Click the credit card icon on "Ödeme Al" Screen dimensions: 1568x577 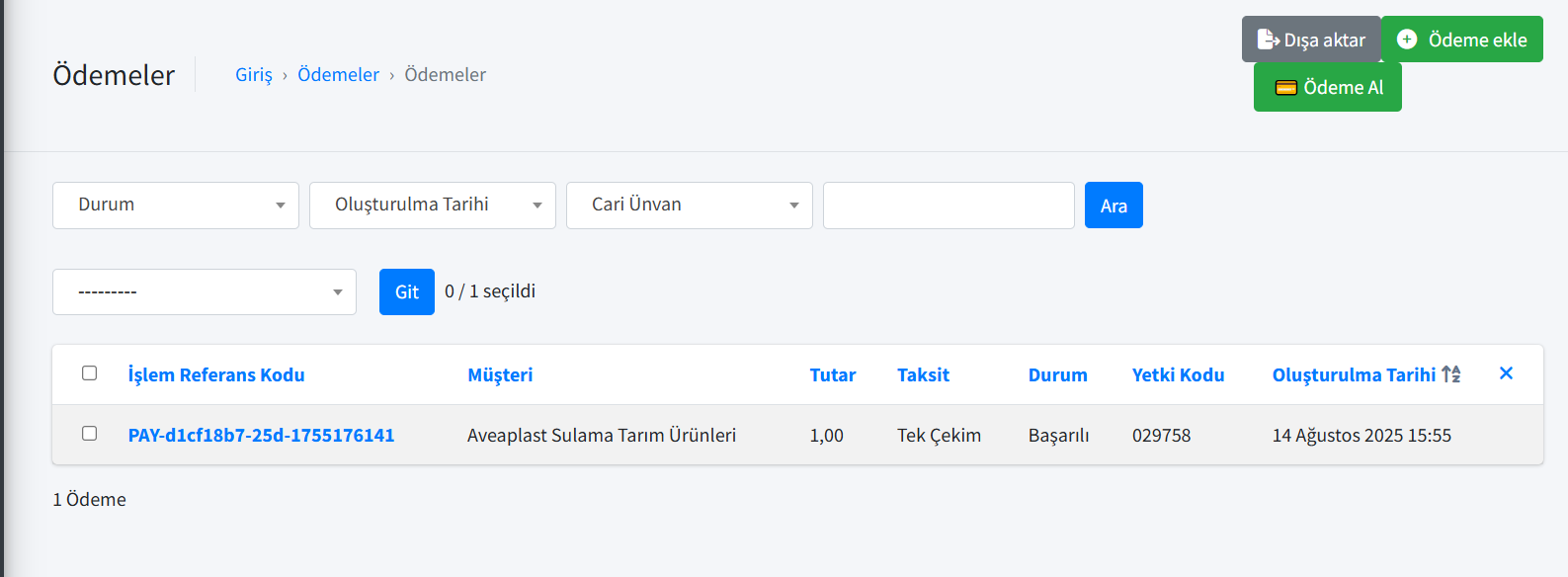click(x=1286, y=87)
